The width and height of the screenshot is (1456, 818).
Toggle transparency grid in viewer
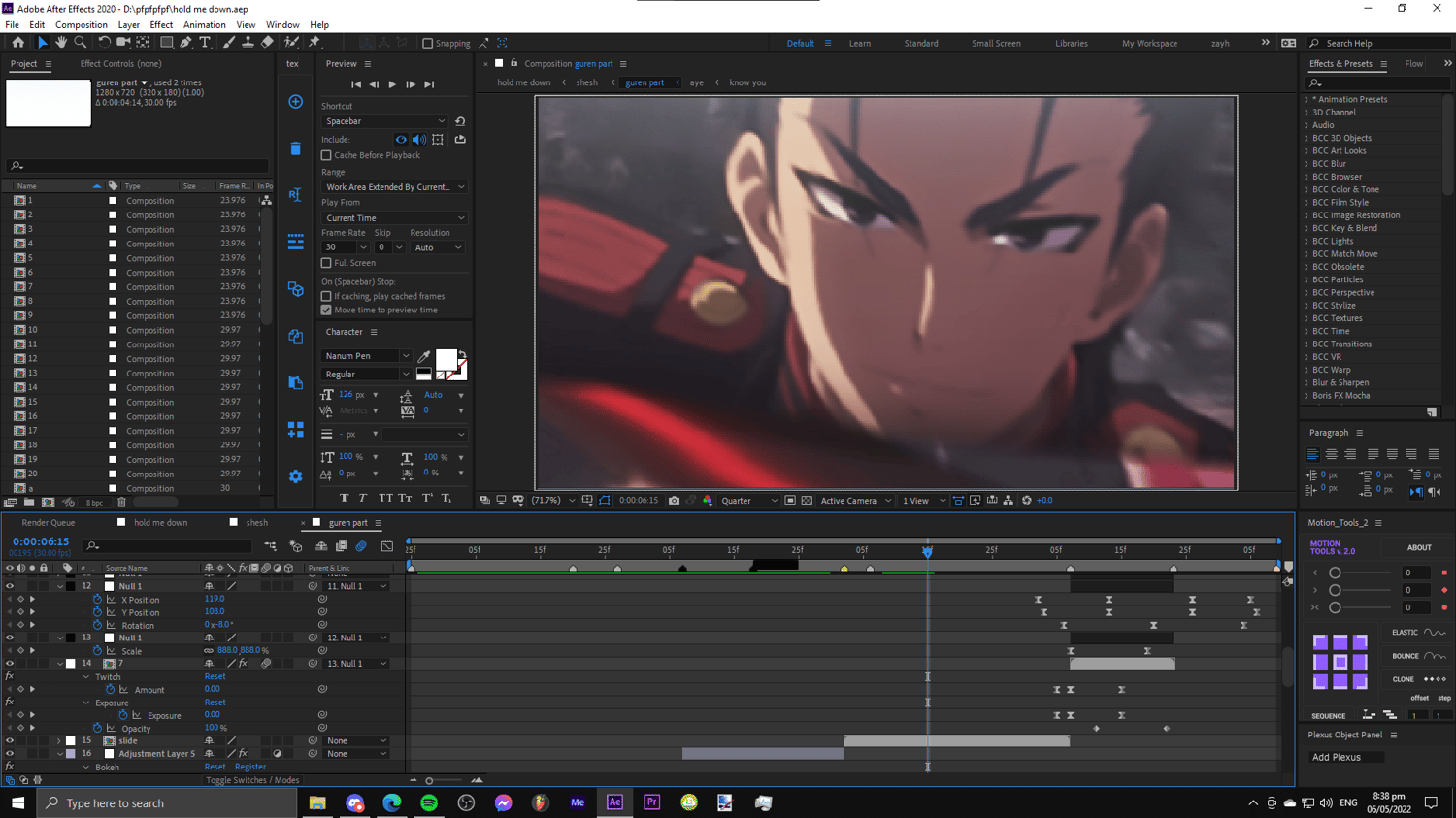coord(806,501)
